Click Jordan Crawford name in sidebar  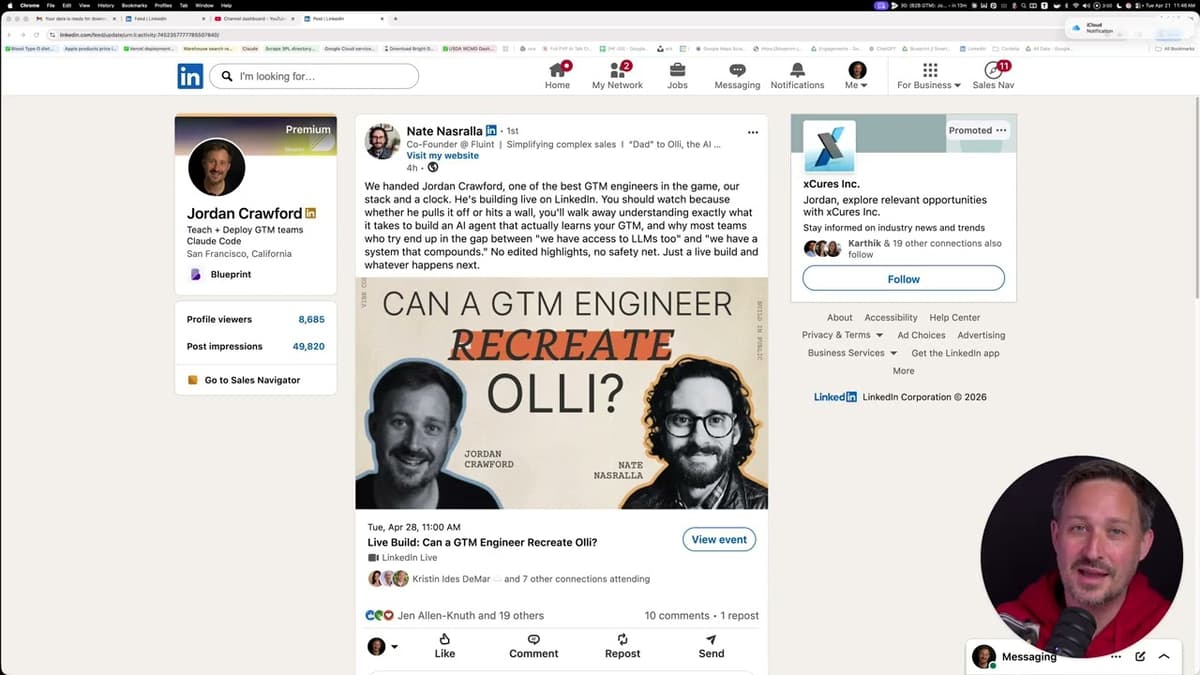point(244,213)
